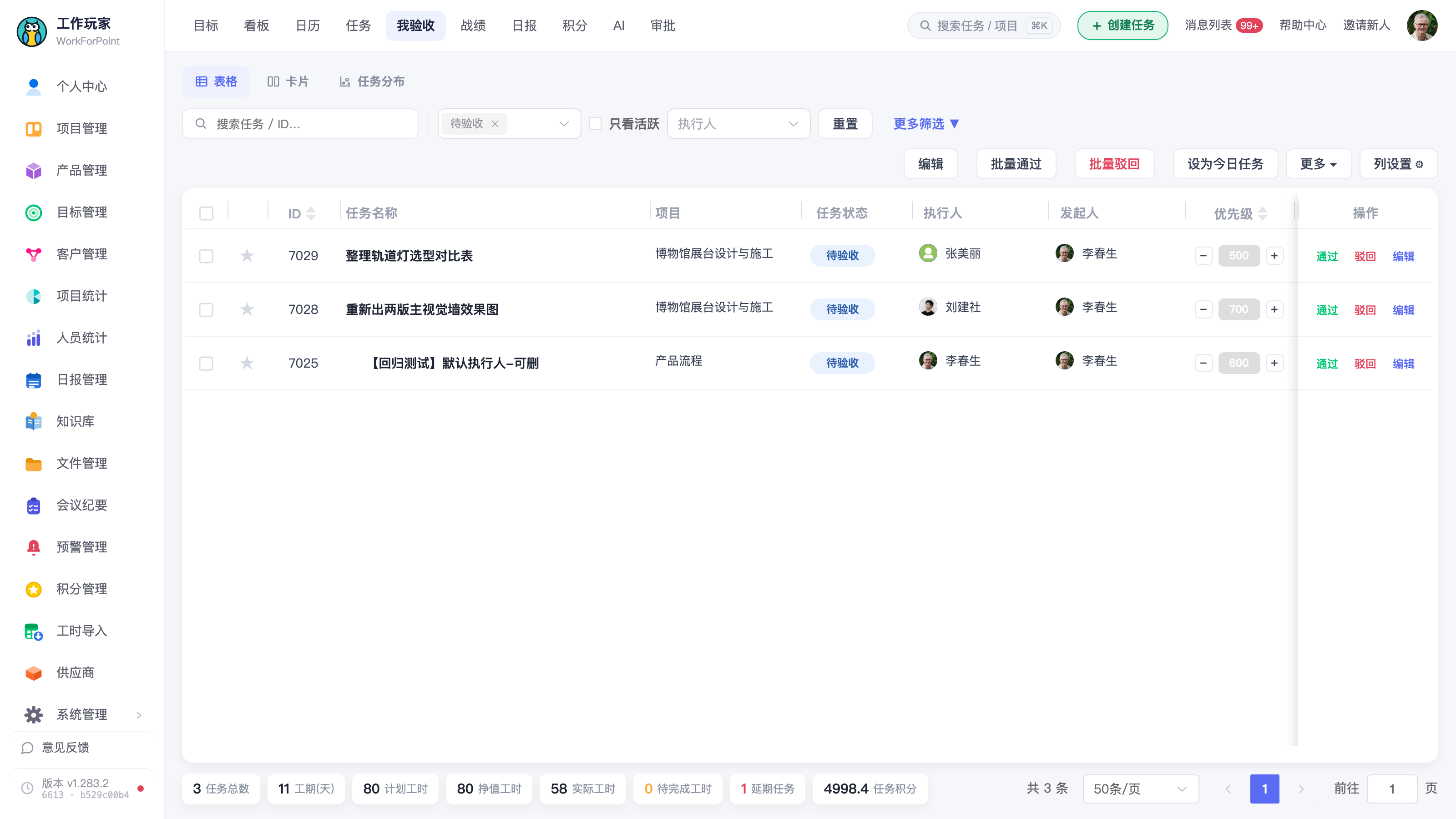Switch to 卡片 view tab
Image resolution: width=1456 pixels, height=819 pixels.
click(288, 81)
